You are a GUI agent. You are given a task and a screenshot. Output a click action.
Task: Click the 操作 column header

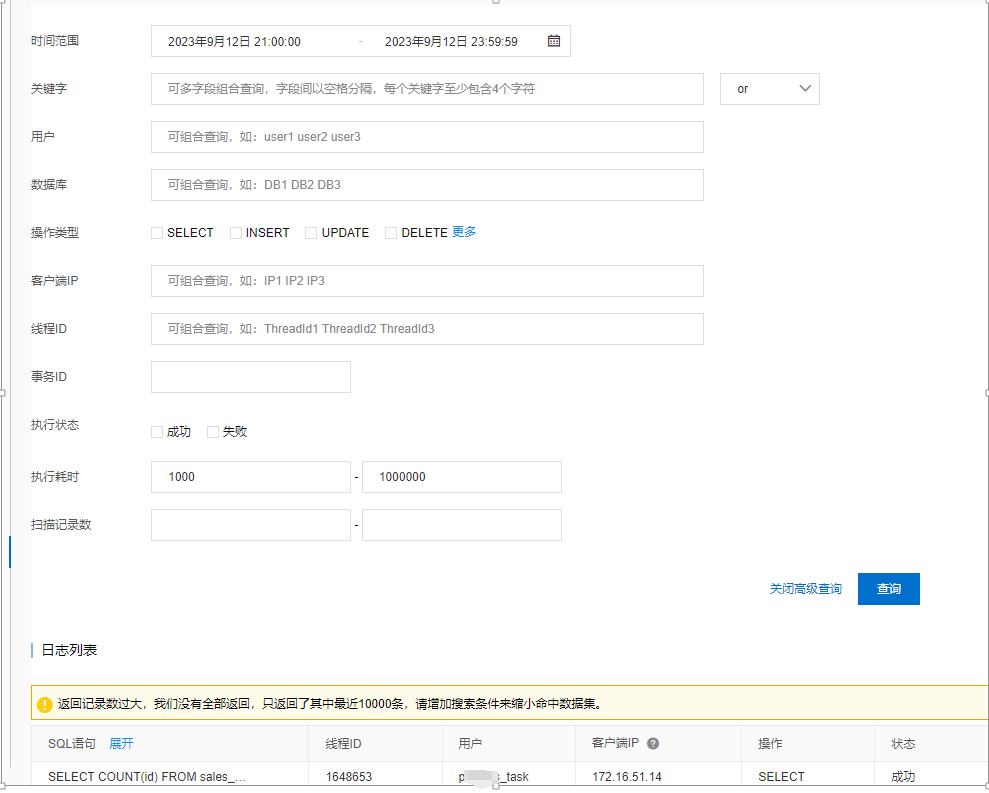click(x=770, y=743)
